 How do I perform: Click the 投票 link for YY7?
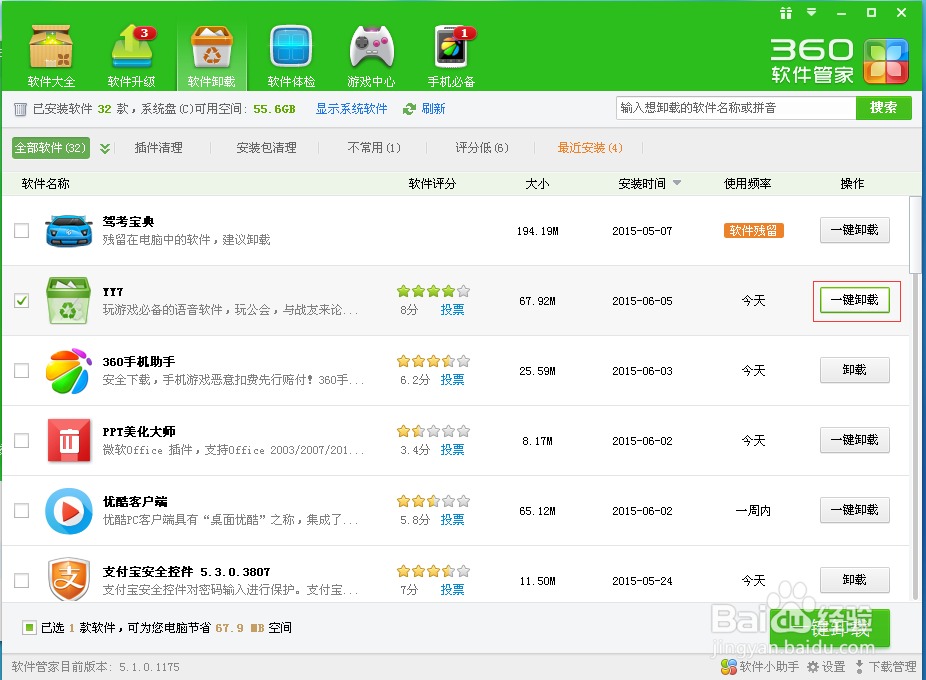coord(452,310)
